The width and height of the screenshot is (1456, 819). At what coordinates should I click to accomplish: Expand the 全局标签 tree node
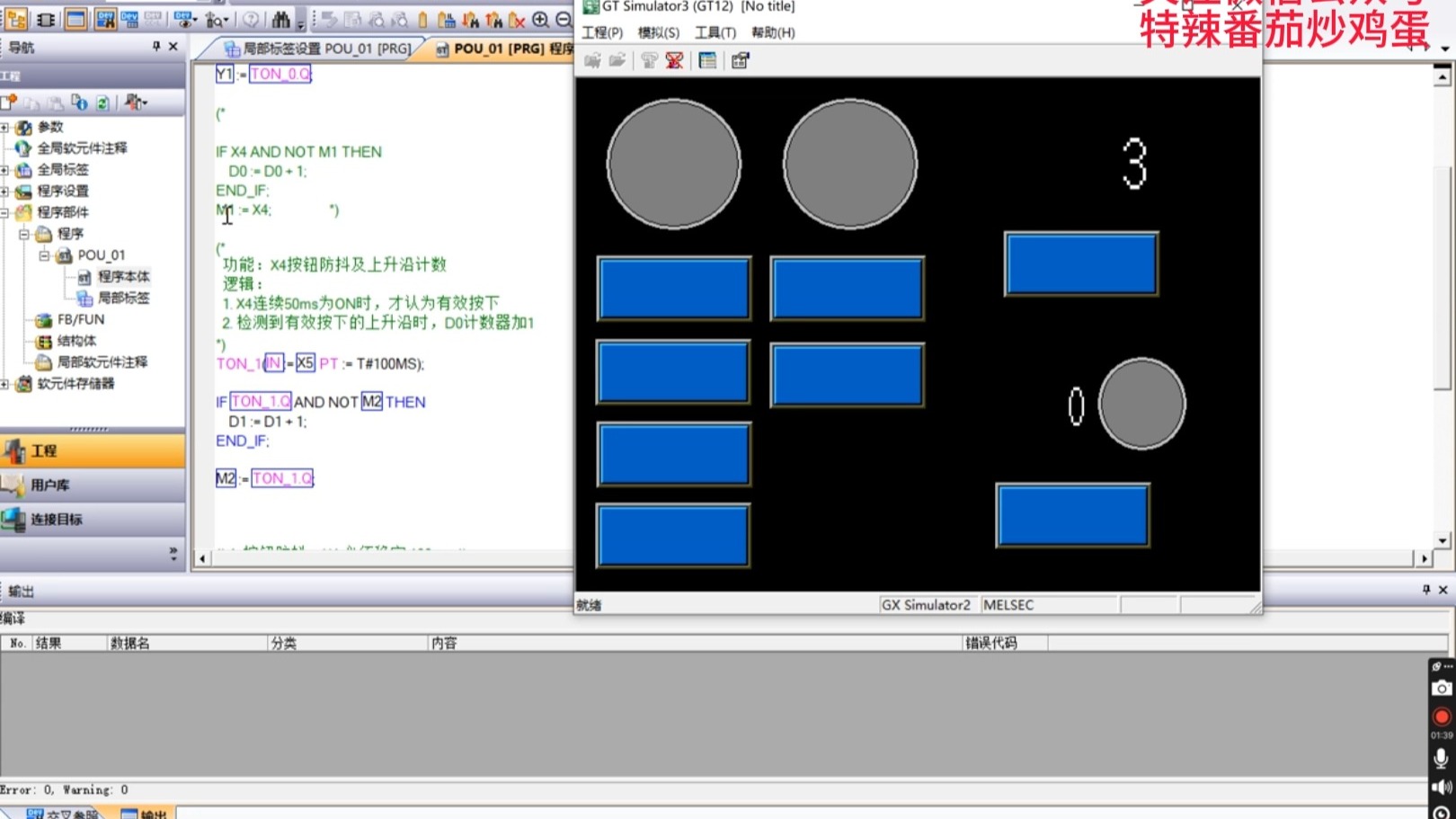[x=4, y=170]
